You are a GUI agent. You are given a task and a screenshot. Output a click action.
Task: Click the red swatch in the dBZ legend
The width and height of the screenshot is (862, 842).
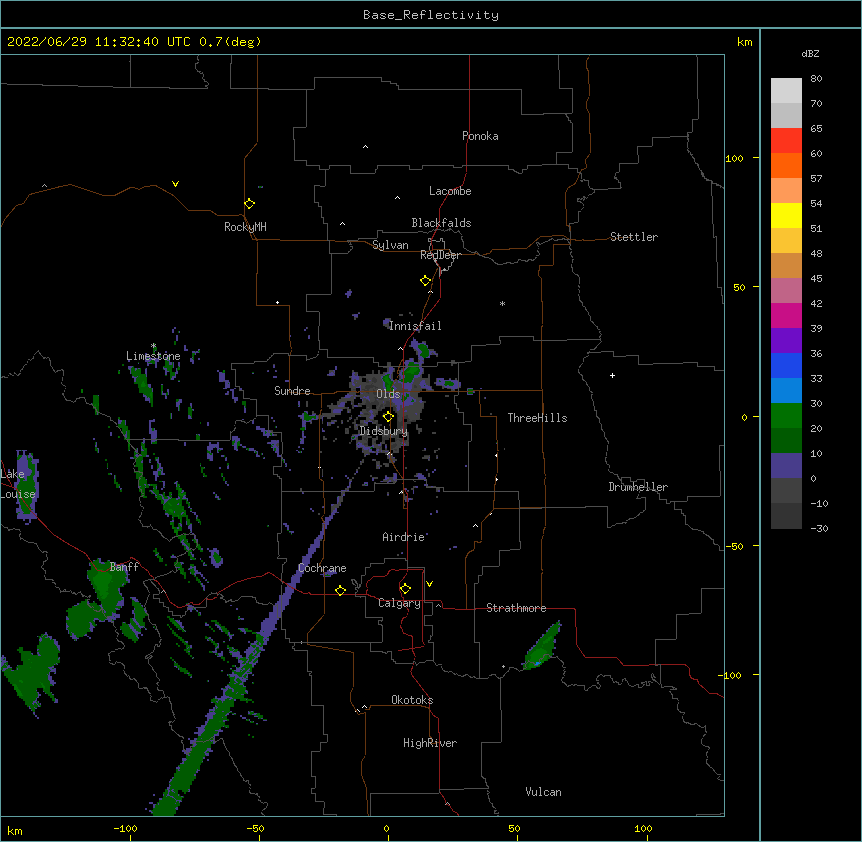pyautogui.click(x=786, y=141)
